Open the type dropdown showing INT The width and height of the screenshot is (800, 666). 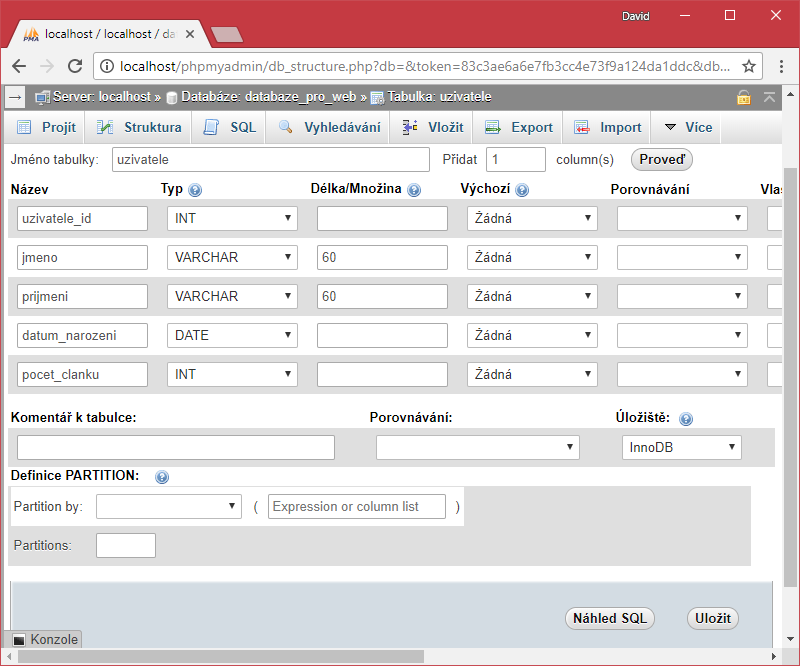[231, 218]
